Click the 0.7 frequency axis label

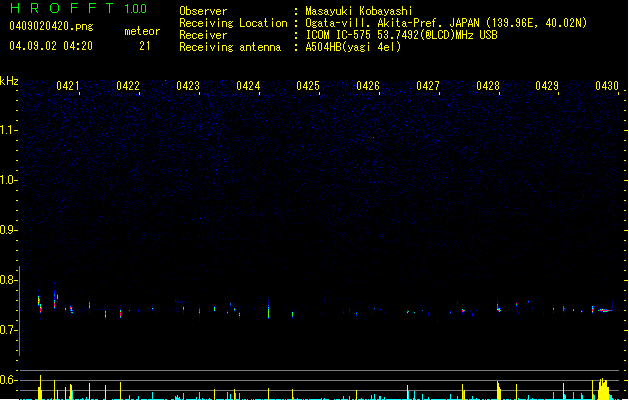[x=8, y=330]
